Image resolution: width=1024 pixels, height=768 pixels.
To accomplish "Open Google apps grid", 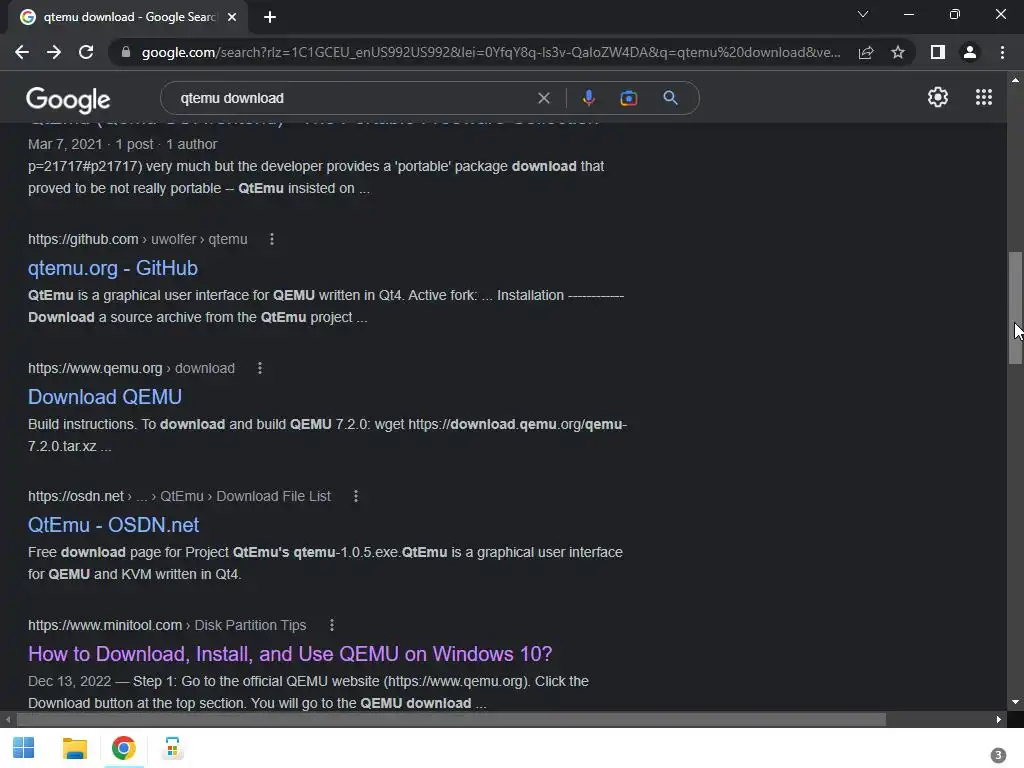I will tap(984, 97).
